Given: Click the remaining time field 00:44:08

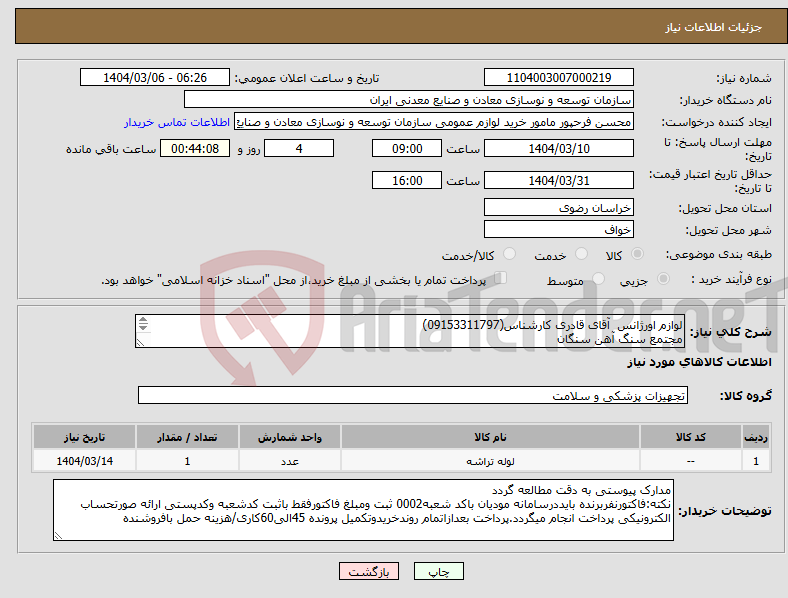Looking at the screenshot, I should [195, 148].
